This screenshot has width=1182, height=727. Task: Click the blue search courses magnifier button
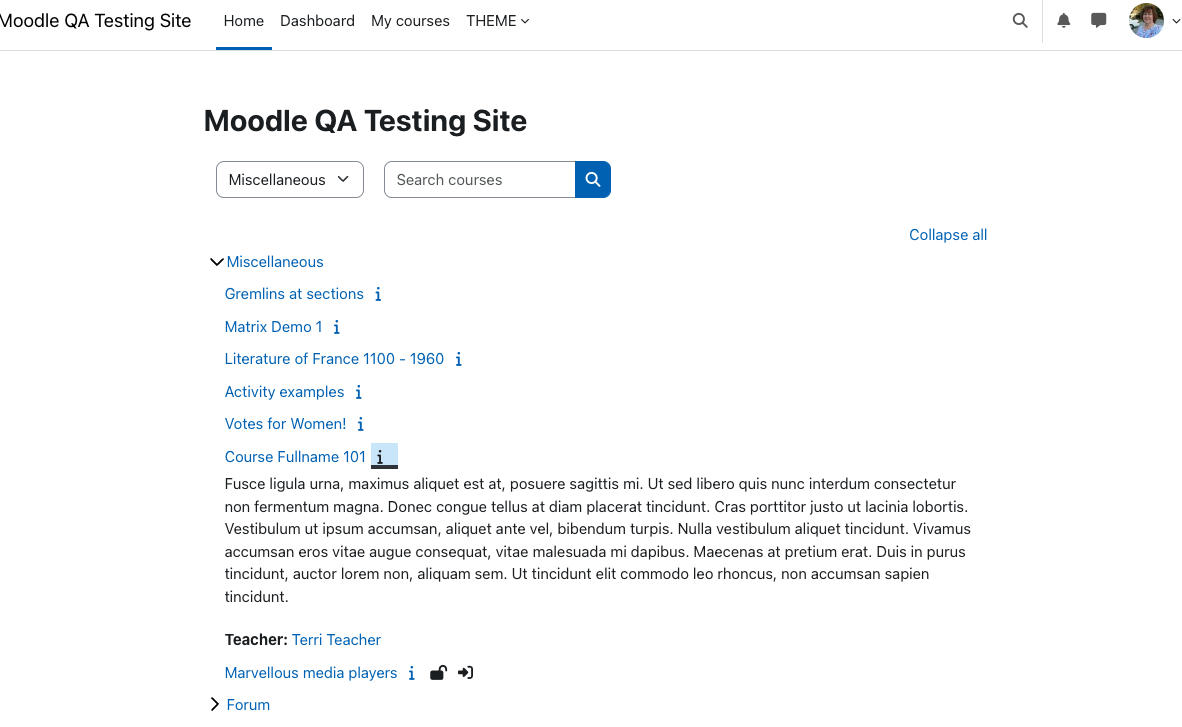pyautogui.click(x=593, y=179)
